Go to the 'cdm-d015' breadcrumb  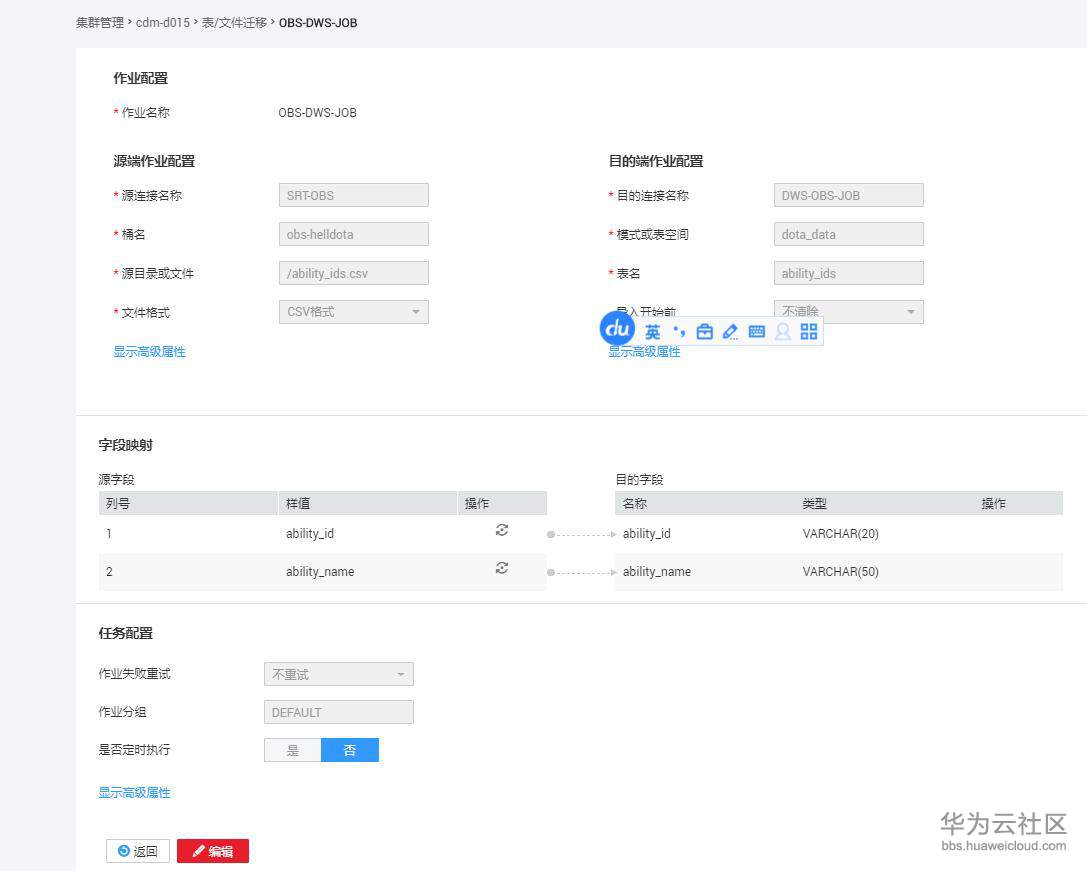click(x=163, y=23)
